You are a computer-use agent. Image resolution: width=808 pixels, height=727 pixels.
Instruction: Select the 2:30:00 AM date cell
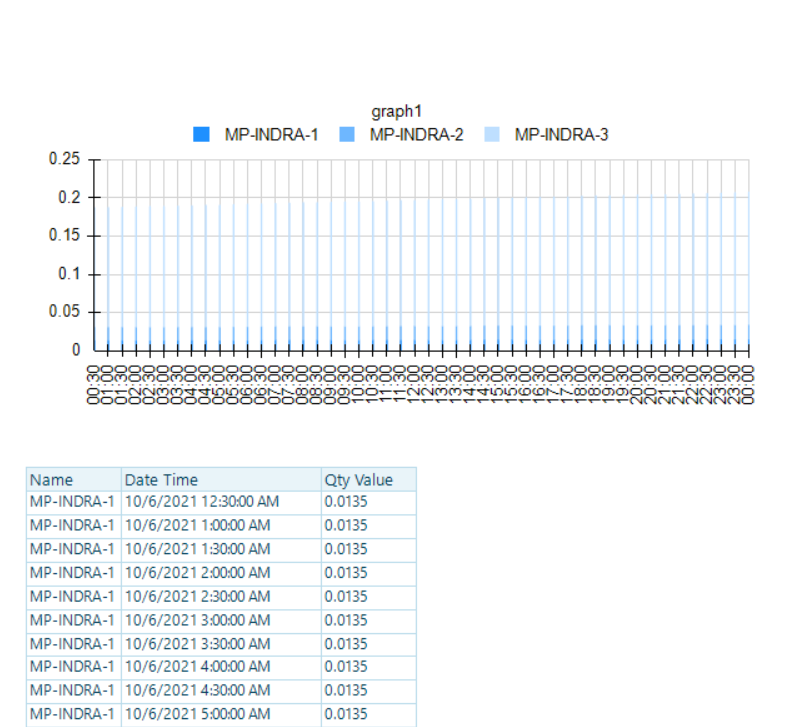[x=221, y=597]
